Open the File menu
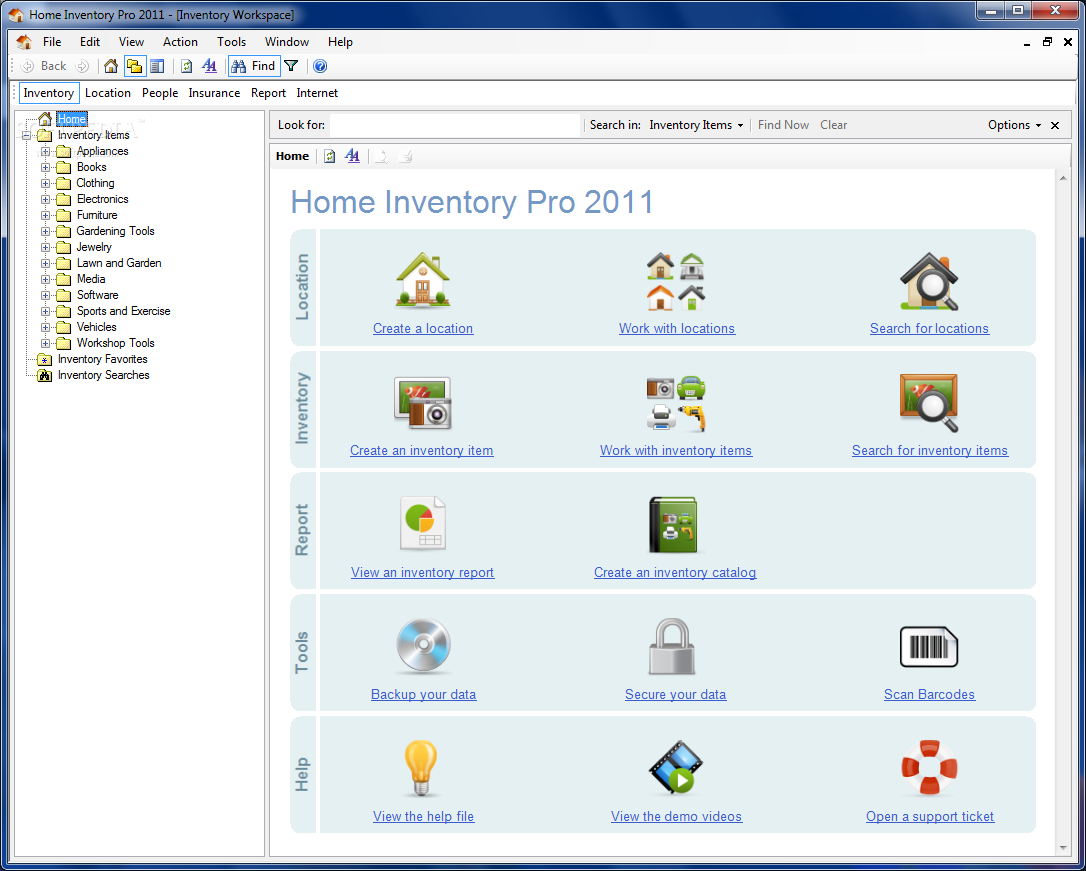The width and height of the screenshot is (1086, 871). click(52, 42)
